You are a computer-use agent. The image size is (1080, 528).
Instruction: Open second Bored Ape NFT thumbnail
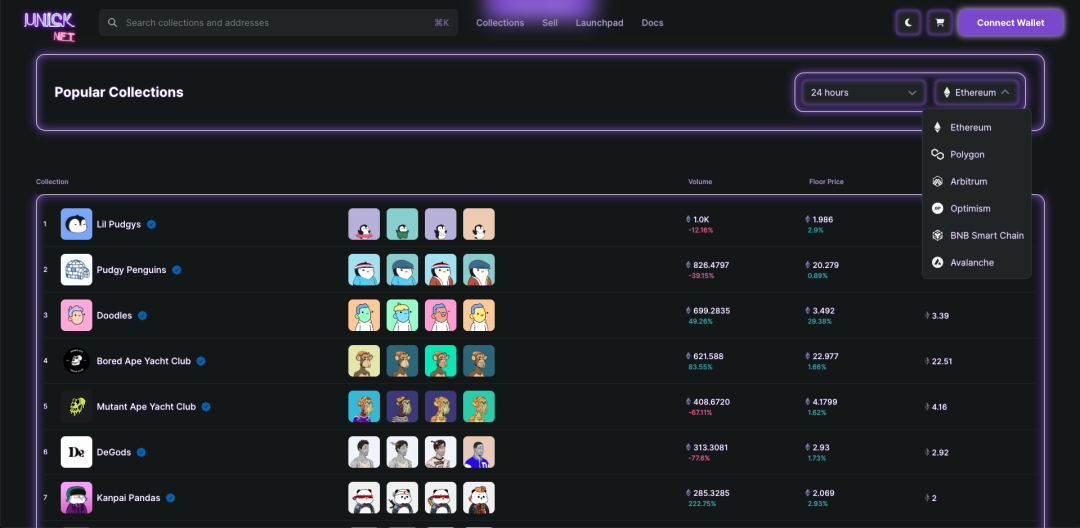coord(402,361)
